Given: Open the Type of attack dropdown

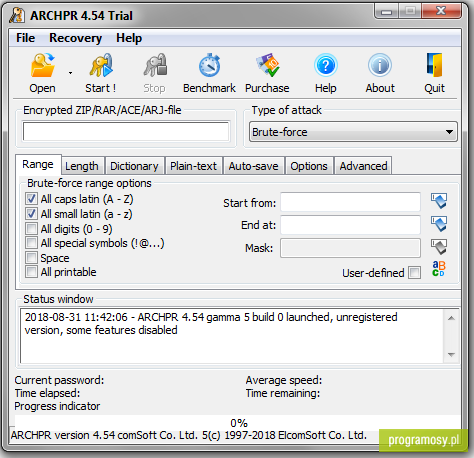Looking at the screenshot, I should (x=353, y=132).
